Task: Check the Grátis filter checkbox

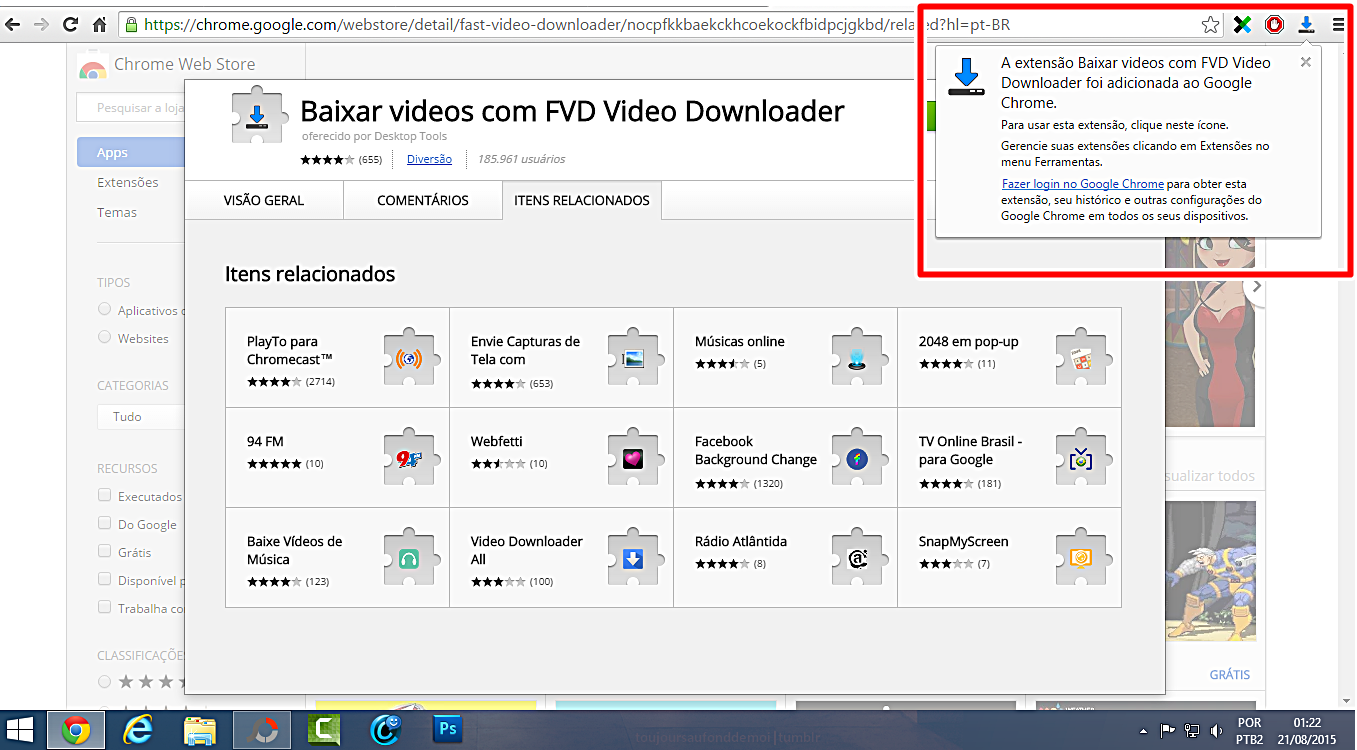Action: click(105, 551)
